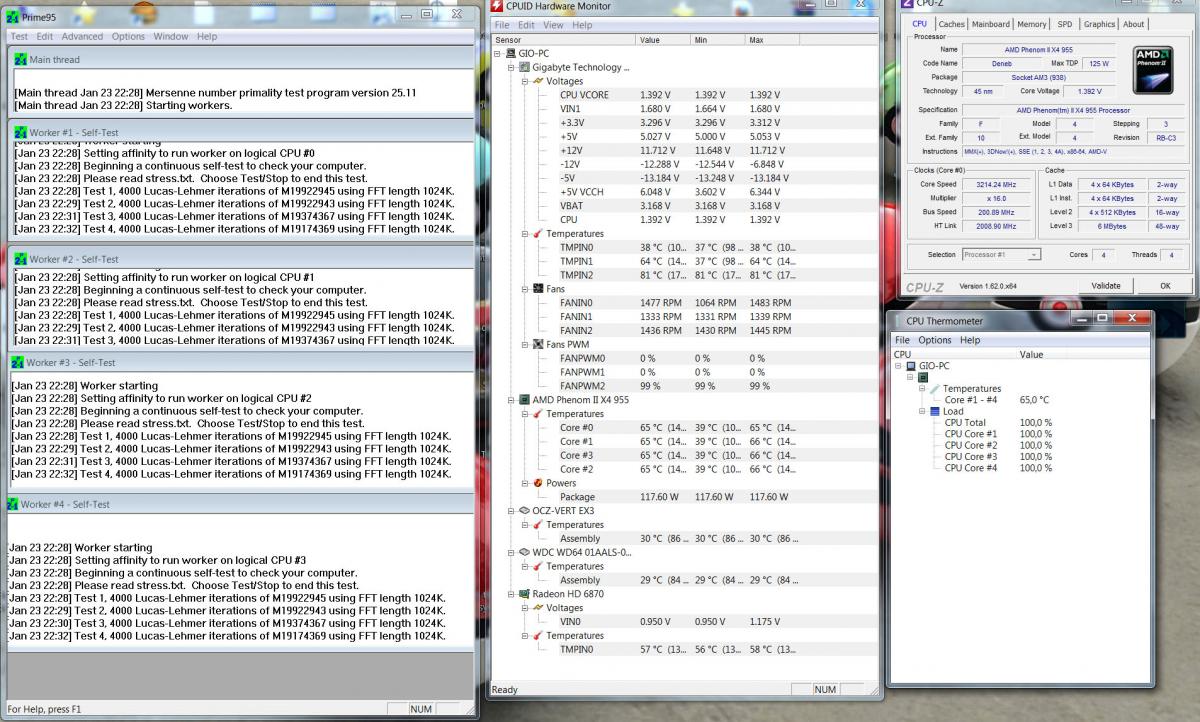1200x722 pixels.
Task: Switch to the SPD tab in CPU-Z
Action: [1065, 24]
